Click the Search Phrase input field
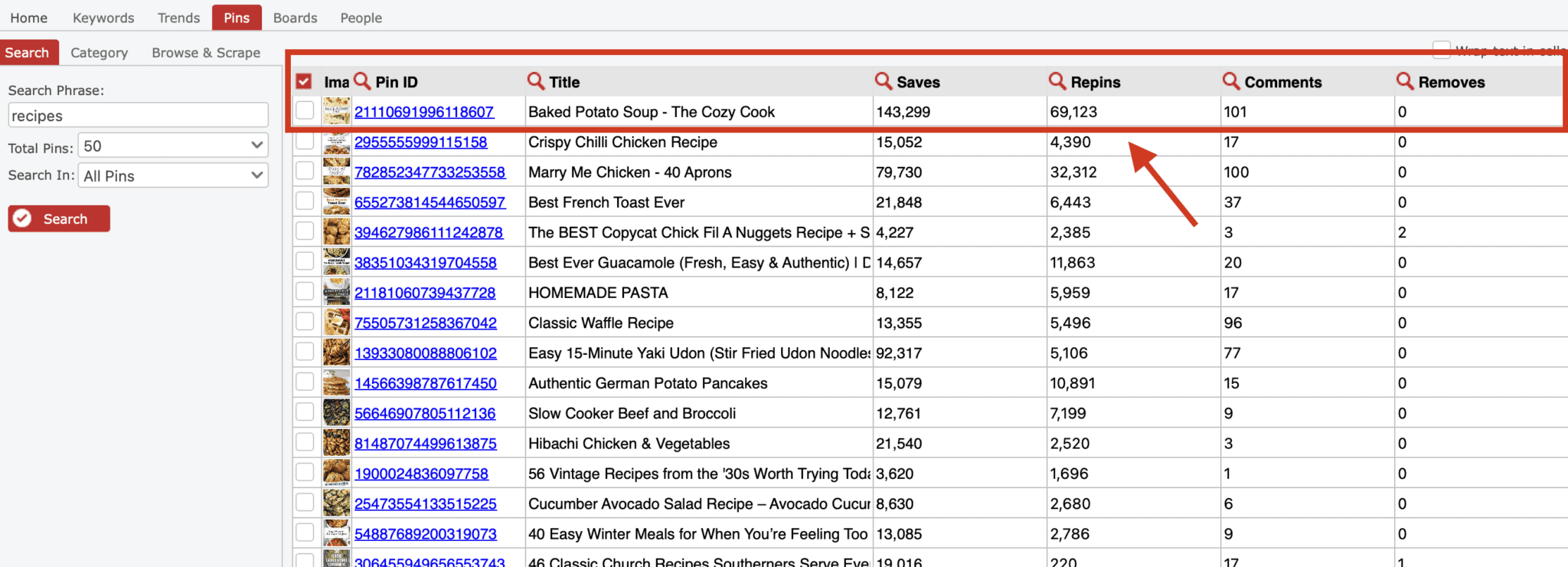 coord(138,116)
